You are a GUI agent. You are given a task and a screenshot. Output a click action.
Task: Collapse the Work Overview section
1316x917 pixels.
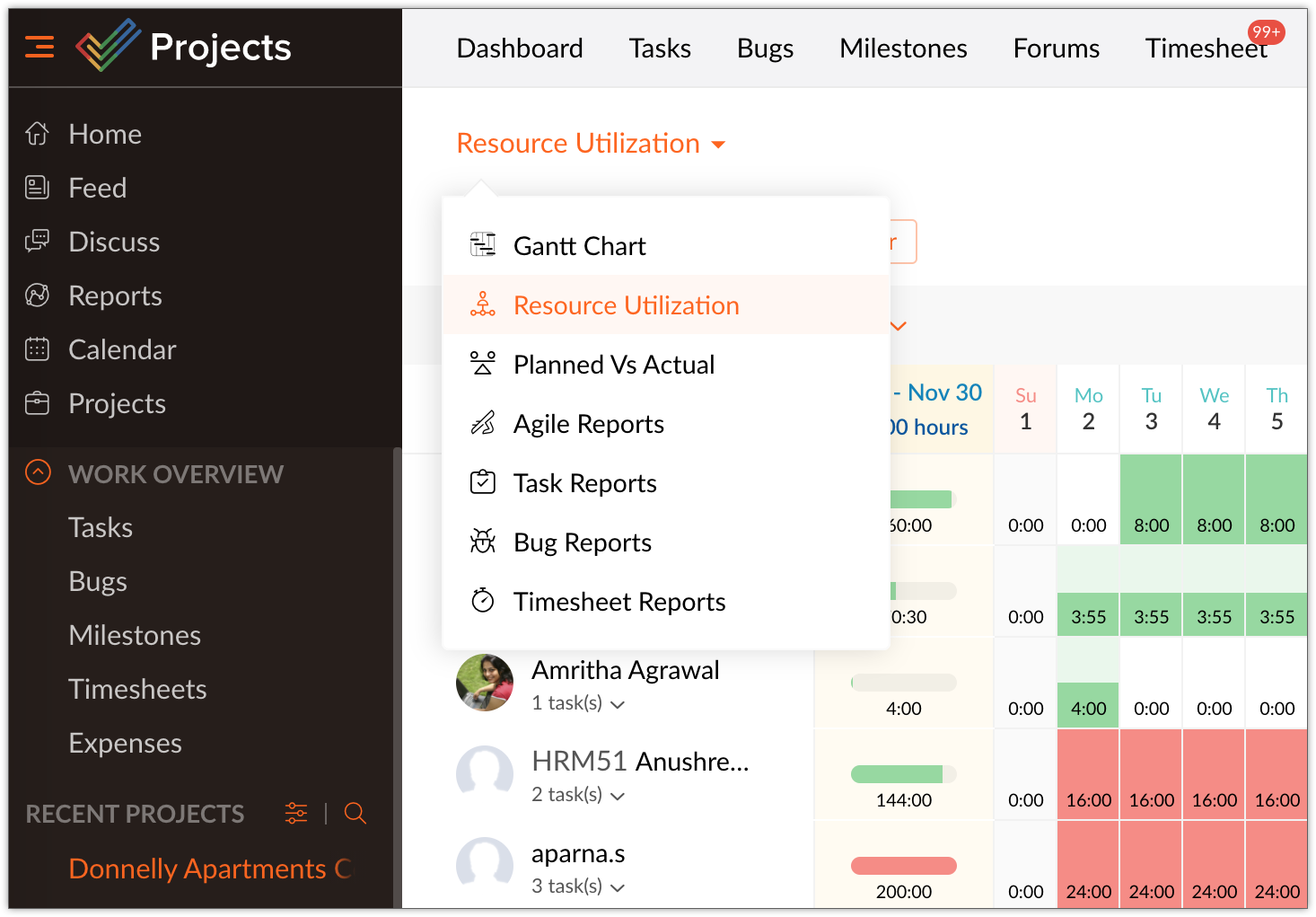[x=39, y=472]
